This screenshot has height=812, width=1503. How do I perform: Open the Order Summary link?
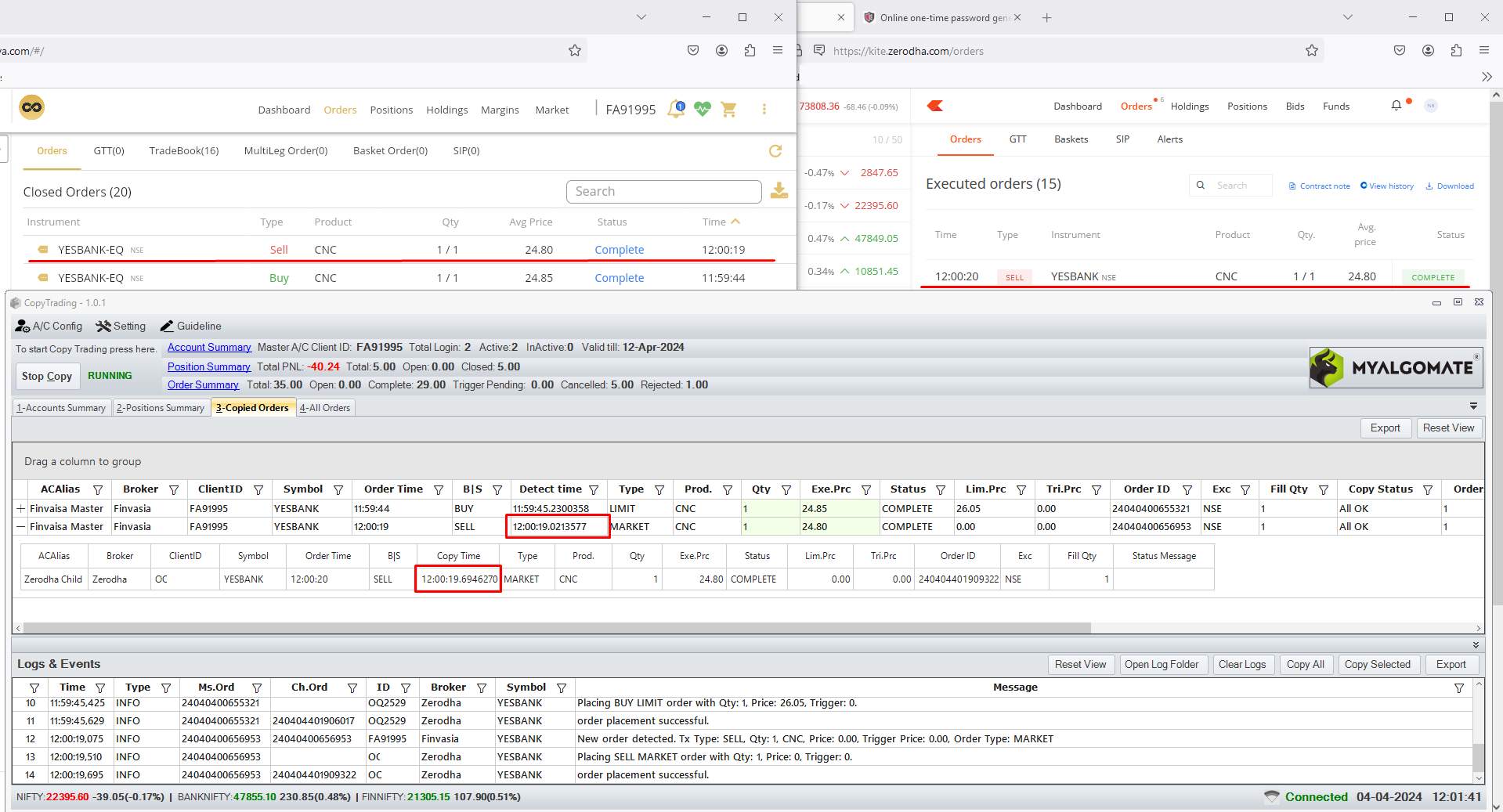tap(203, 384)
